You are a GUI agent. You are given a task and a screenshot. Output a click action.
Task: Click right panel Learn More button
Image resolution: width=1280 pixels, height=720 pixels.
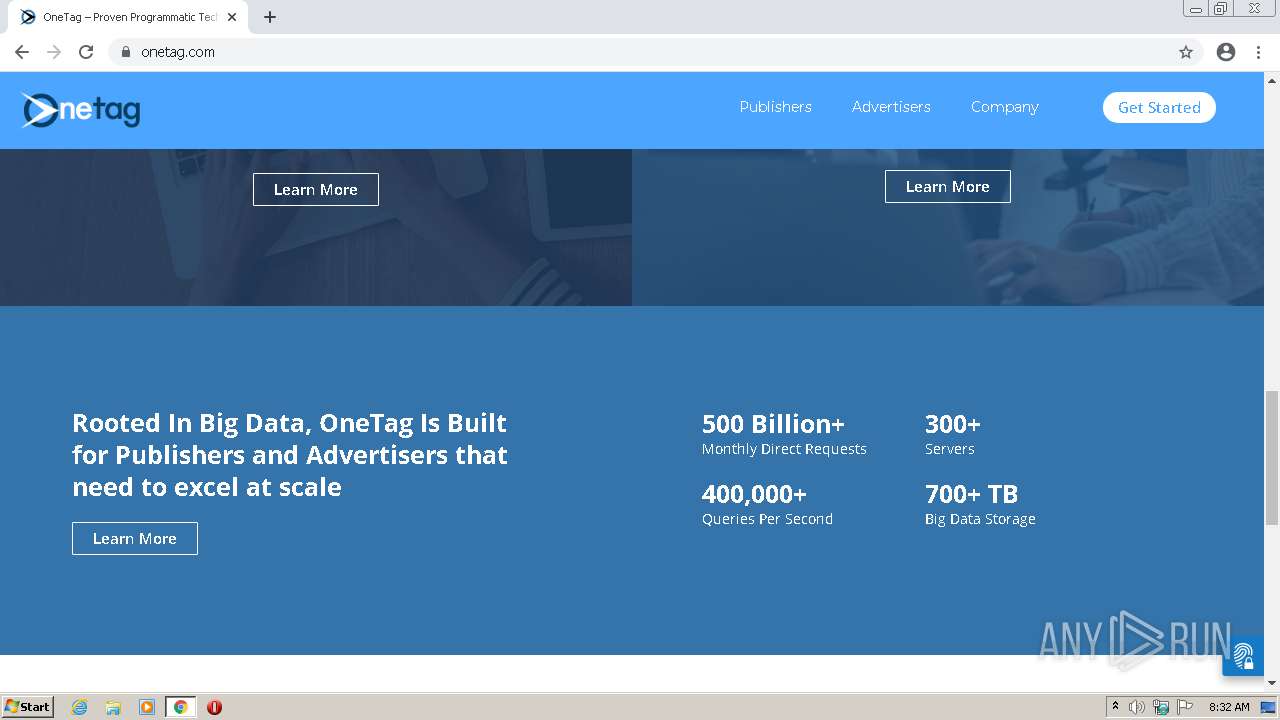(x=948, y=186)
